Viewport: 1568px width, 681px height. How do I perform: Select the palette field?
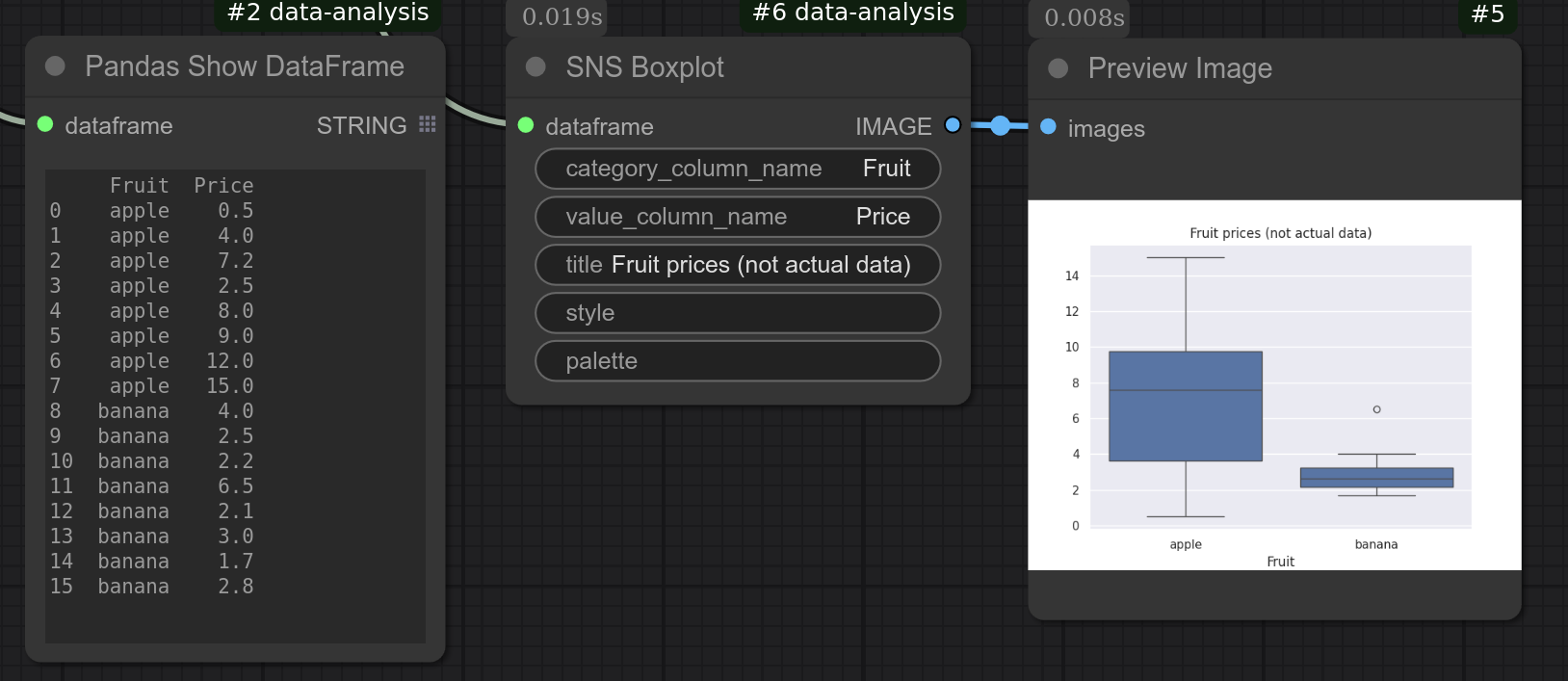738,361
